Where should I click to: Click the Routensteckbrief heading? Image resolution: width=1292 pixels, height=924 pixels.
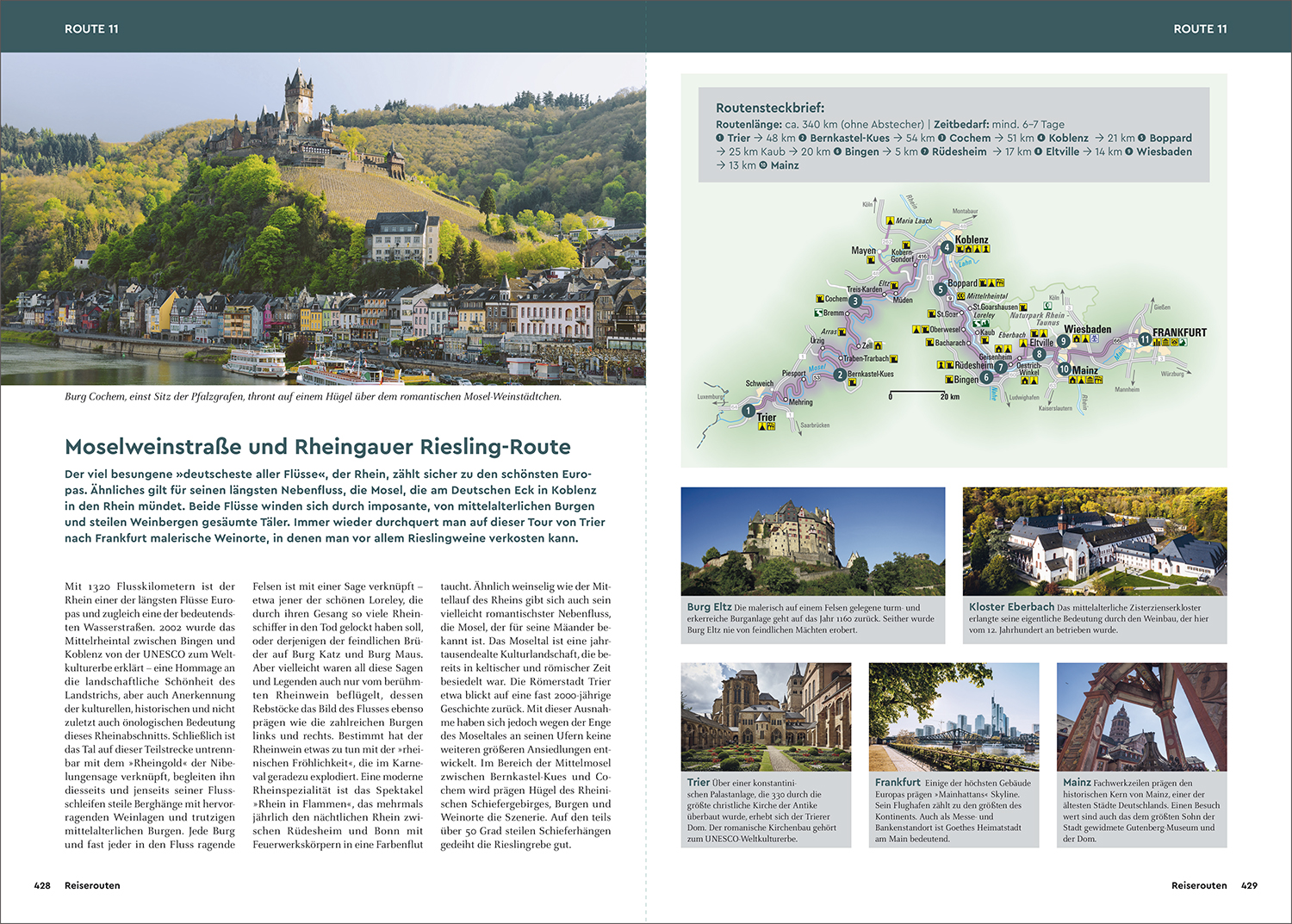click(x=770, y=108)
